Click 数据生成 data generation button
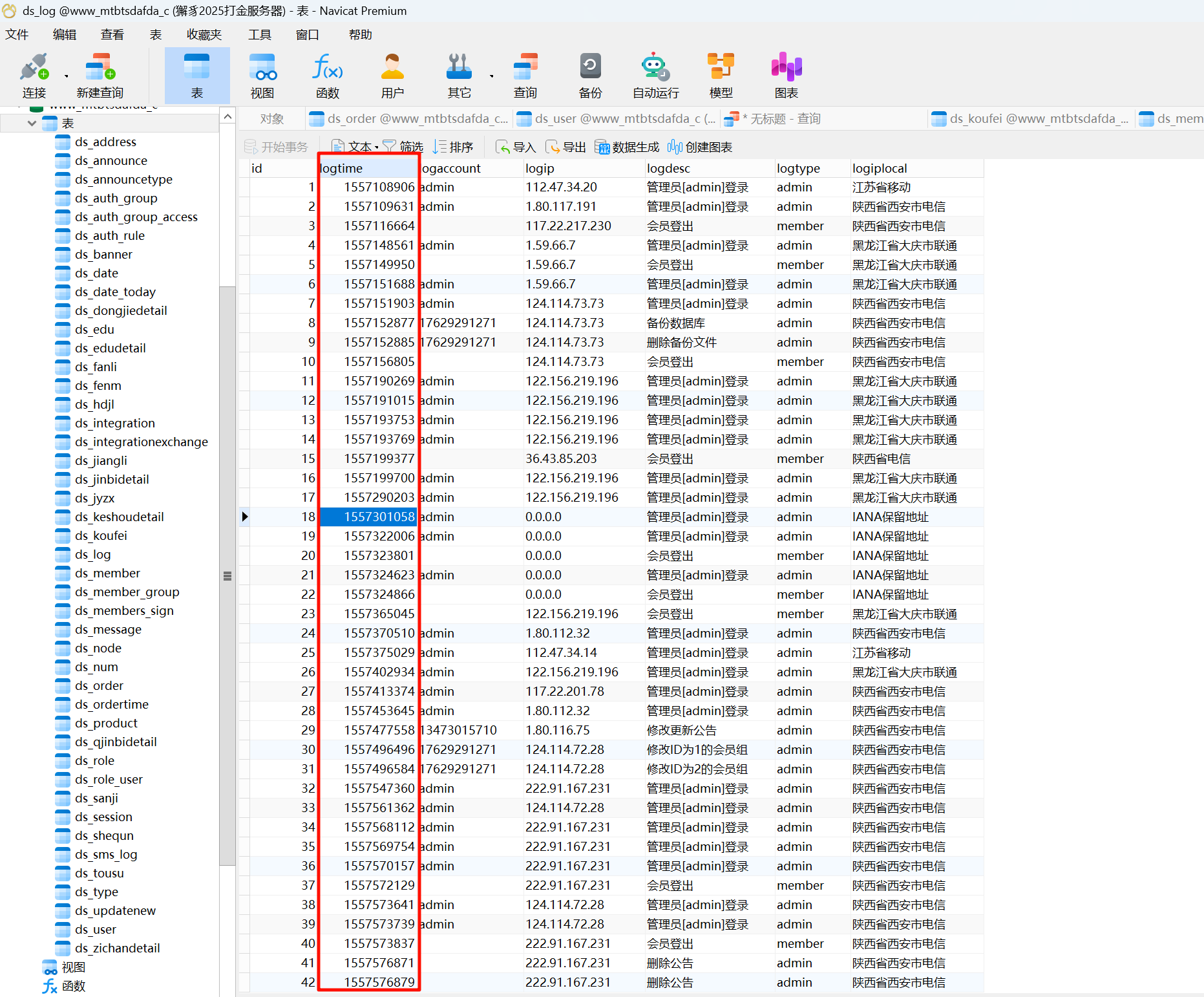The height and width of the screenshot is (997, 1204). (x=627, y=147)
